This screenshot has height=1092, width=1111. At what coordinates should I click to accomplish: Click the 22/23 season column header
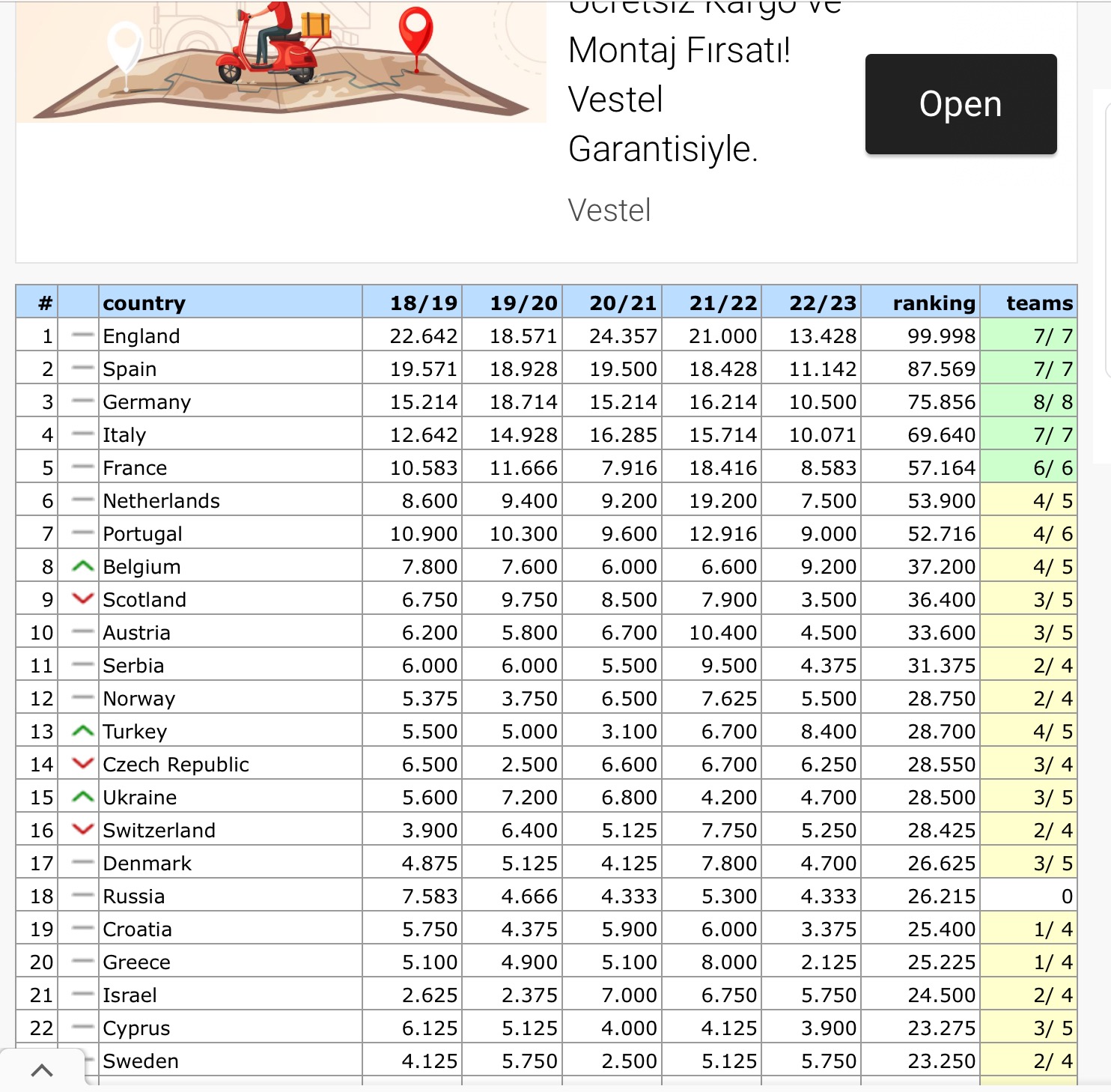pyautogui.click(x=822, y=303)
